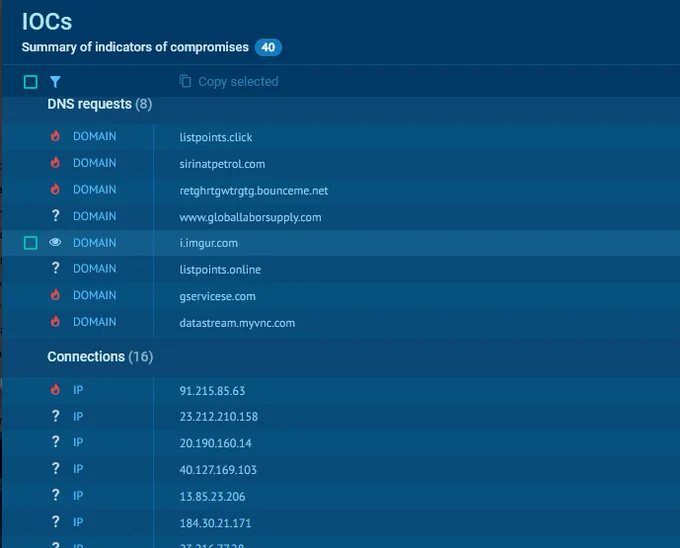Select the domain listpoints.online
680x548 pixels.
click(x=220, y=270)
